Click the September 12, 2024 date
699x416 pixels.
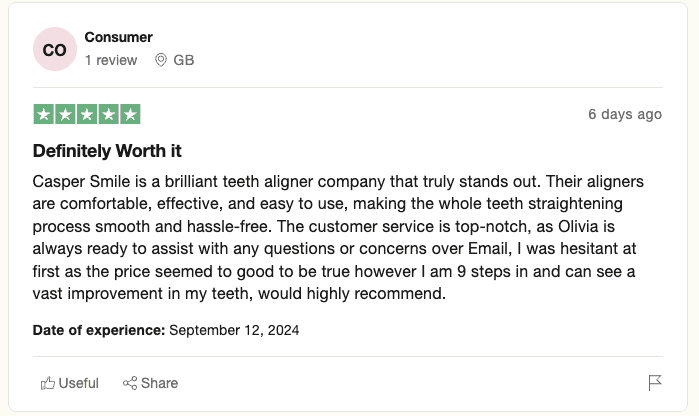click(234, 330)
